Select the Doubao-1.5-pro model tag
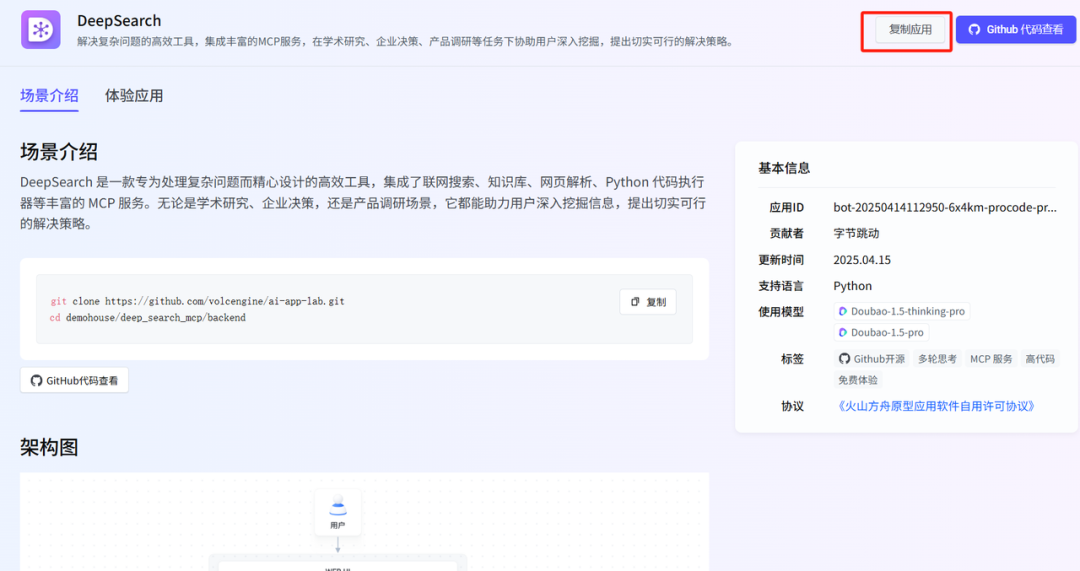 click(x=881, y=333)
